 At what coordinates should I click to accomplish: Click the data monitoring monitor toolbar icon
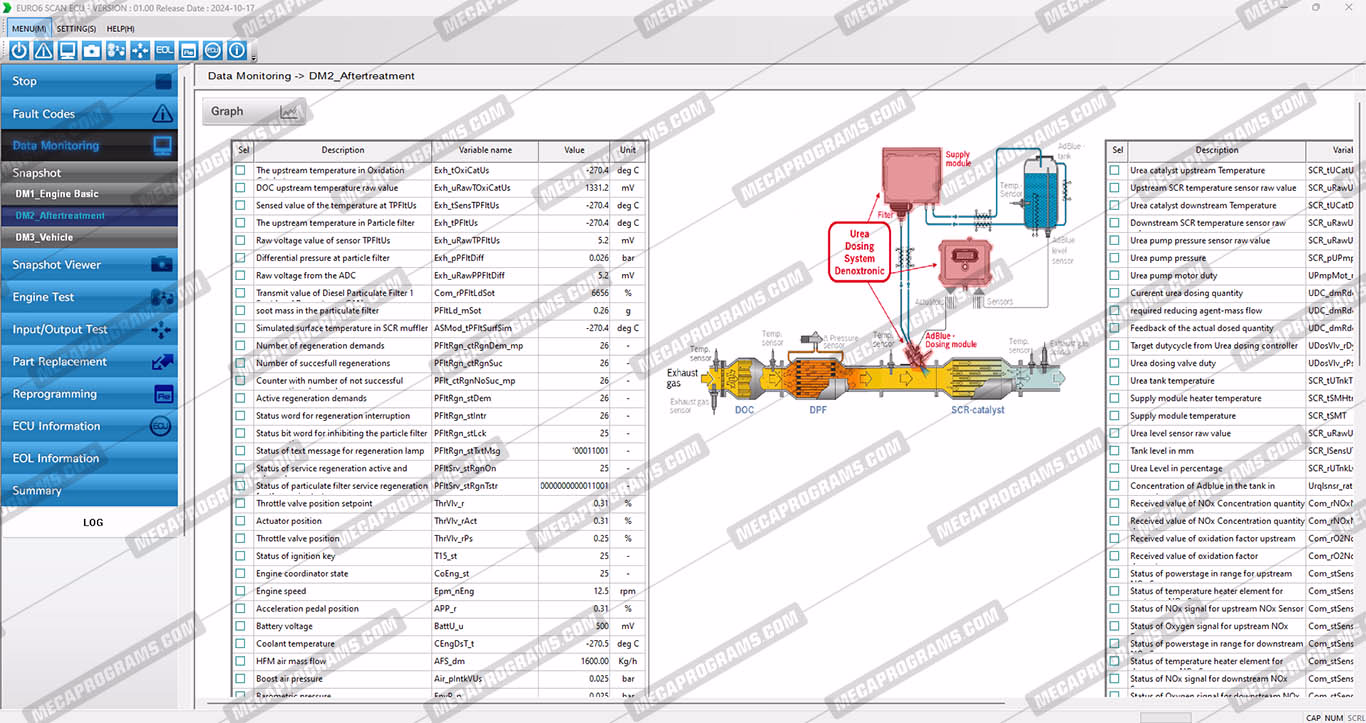pyautogui.click(x=67, y=50)
